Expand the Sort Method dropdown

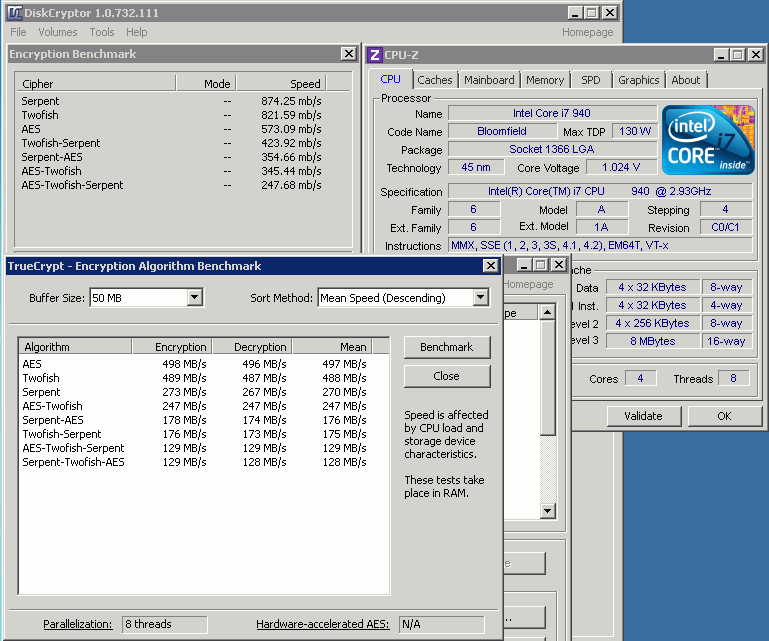[x=481, y=297]
